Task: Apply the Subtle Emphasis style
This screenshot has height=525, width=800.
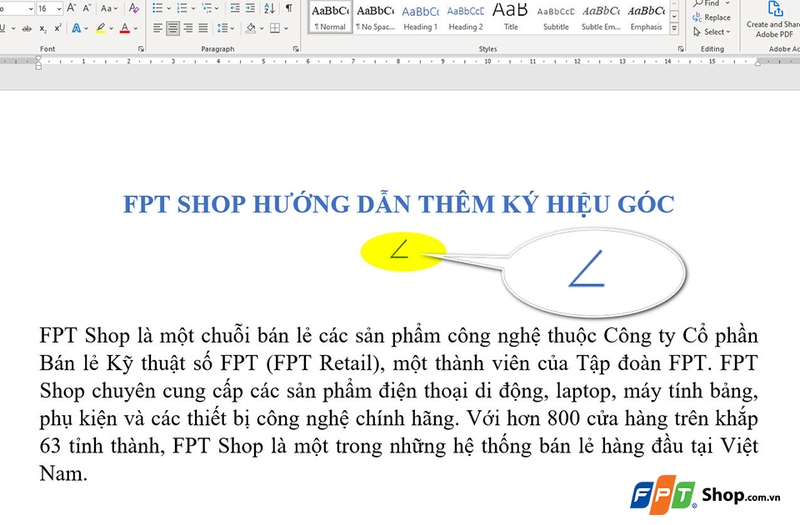Action: [601, 17]
